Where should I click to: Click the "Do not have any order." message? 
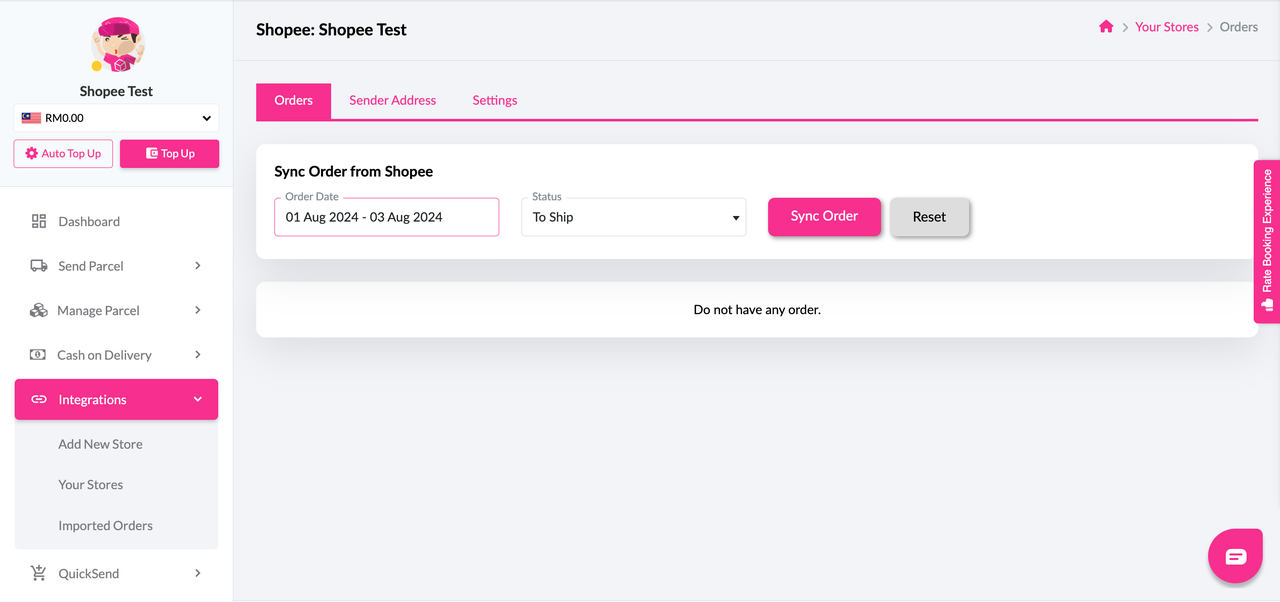pyautogui.click(x=757, y=310)
